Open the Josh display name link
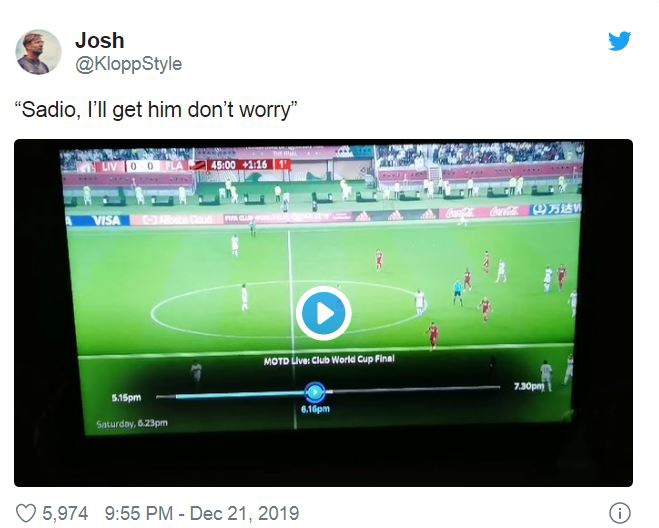659x528 pixels. click(100, 41)
